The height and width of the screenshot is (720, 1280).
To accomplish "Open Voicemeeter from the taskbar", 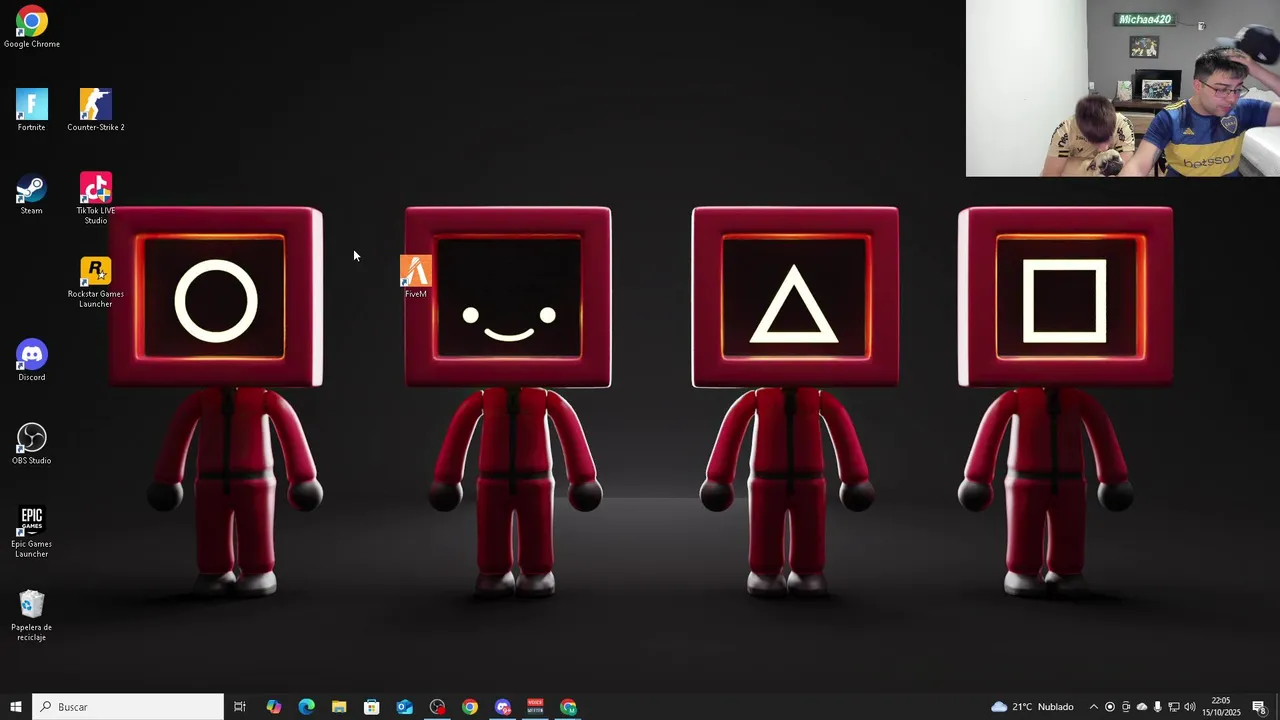I will [x=535, y=707].
